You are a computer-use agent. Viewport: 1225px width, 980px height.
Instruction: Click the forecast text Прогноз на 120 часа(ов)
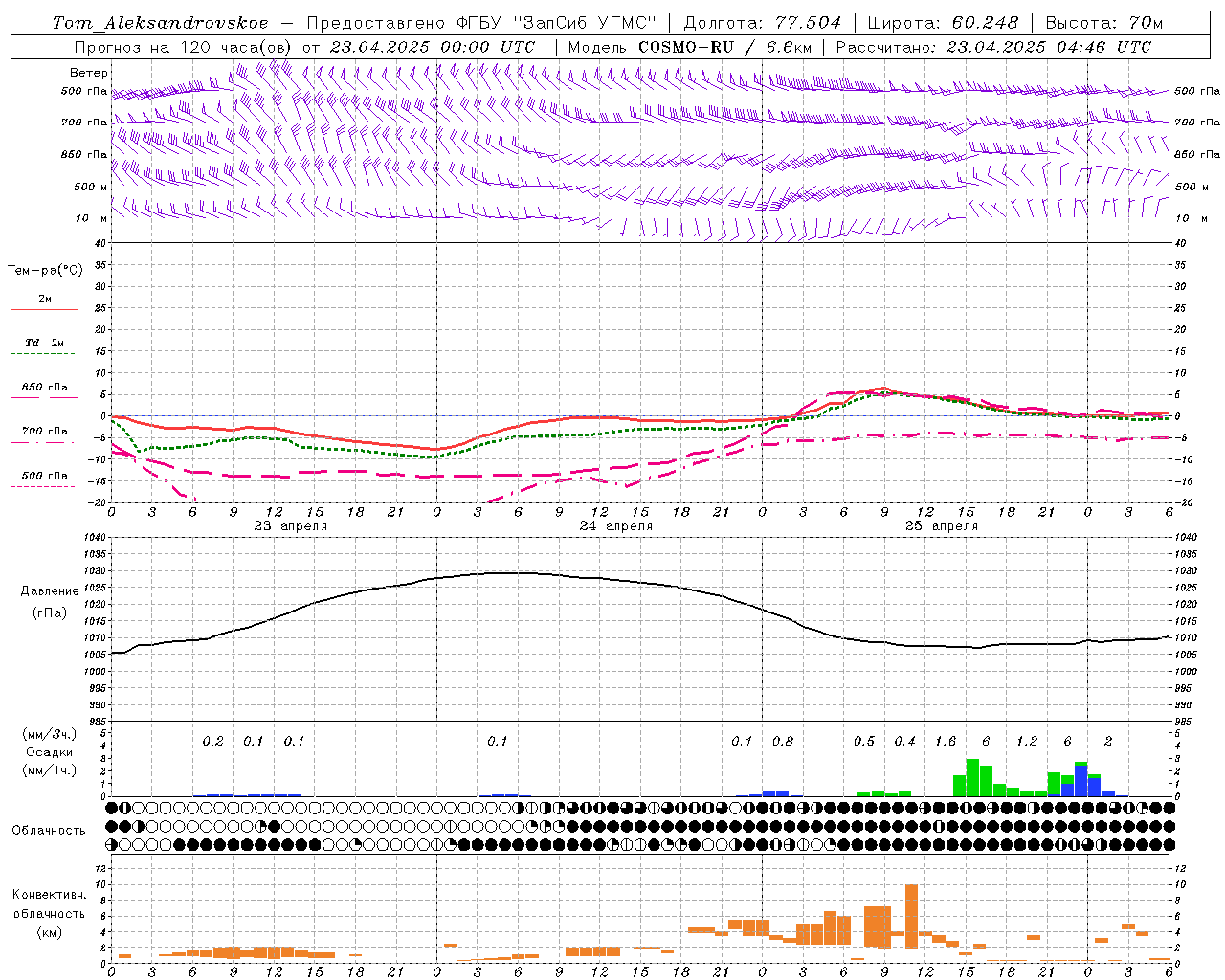click(184, 47)
